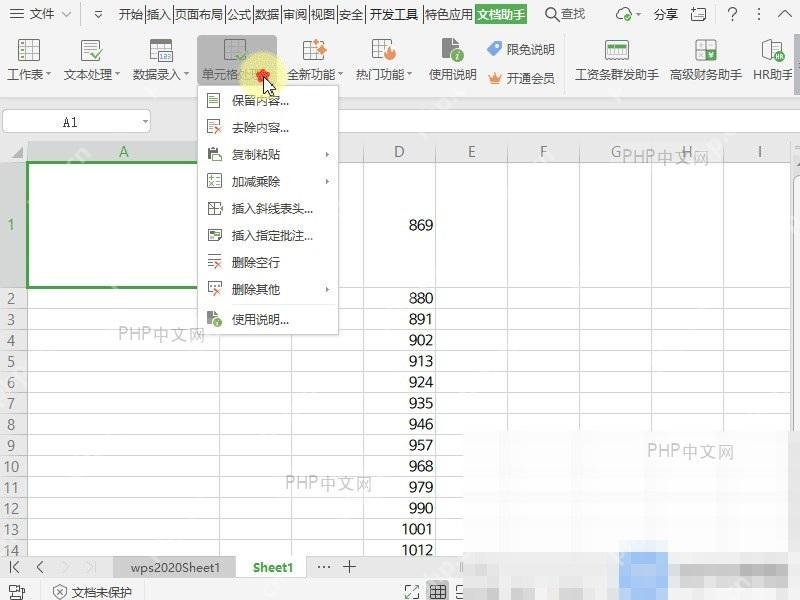800x600 pixels.
Task: Expand 删除其他 submenu
Action: pyautogui.click(x=268, y=289)
